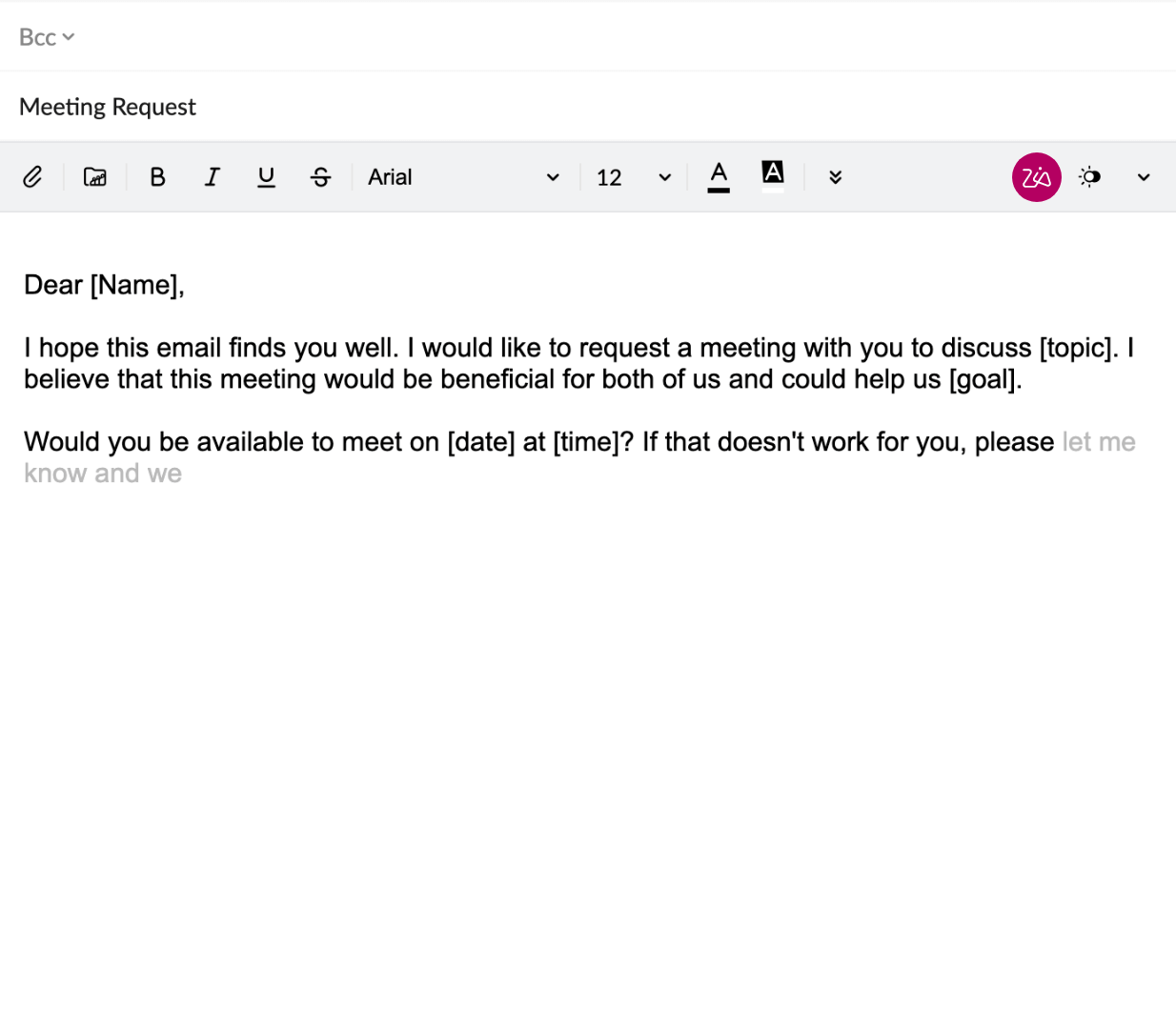
Task: Toggle italic formatting
Action: click(x=213, y=176)
